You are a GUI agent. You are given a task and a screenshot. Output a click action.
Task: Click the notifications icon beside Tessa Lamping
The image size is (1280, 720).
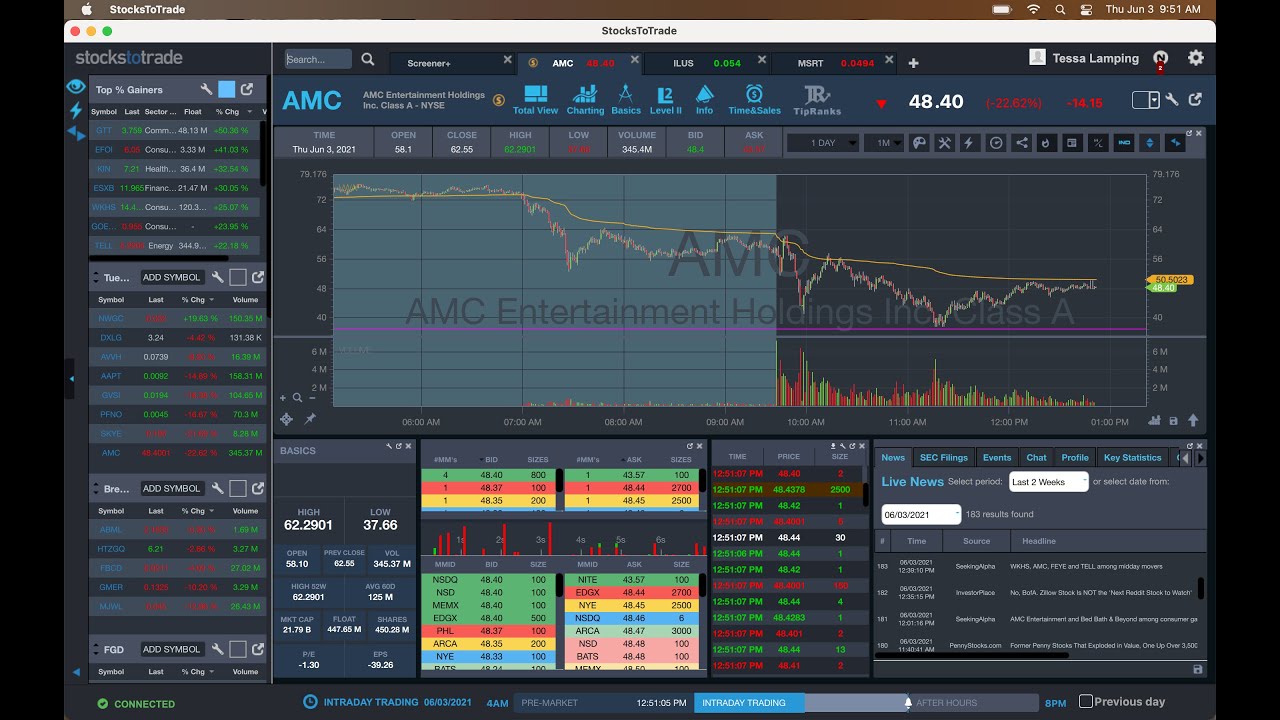point(1160,58)
